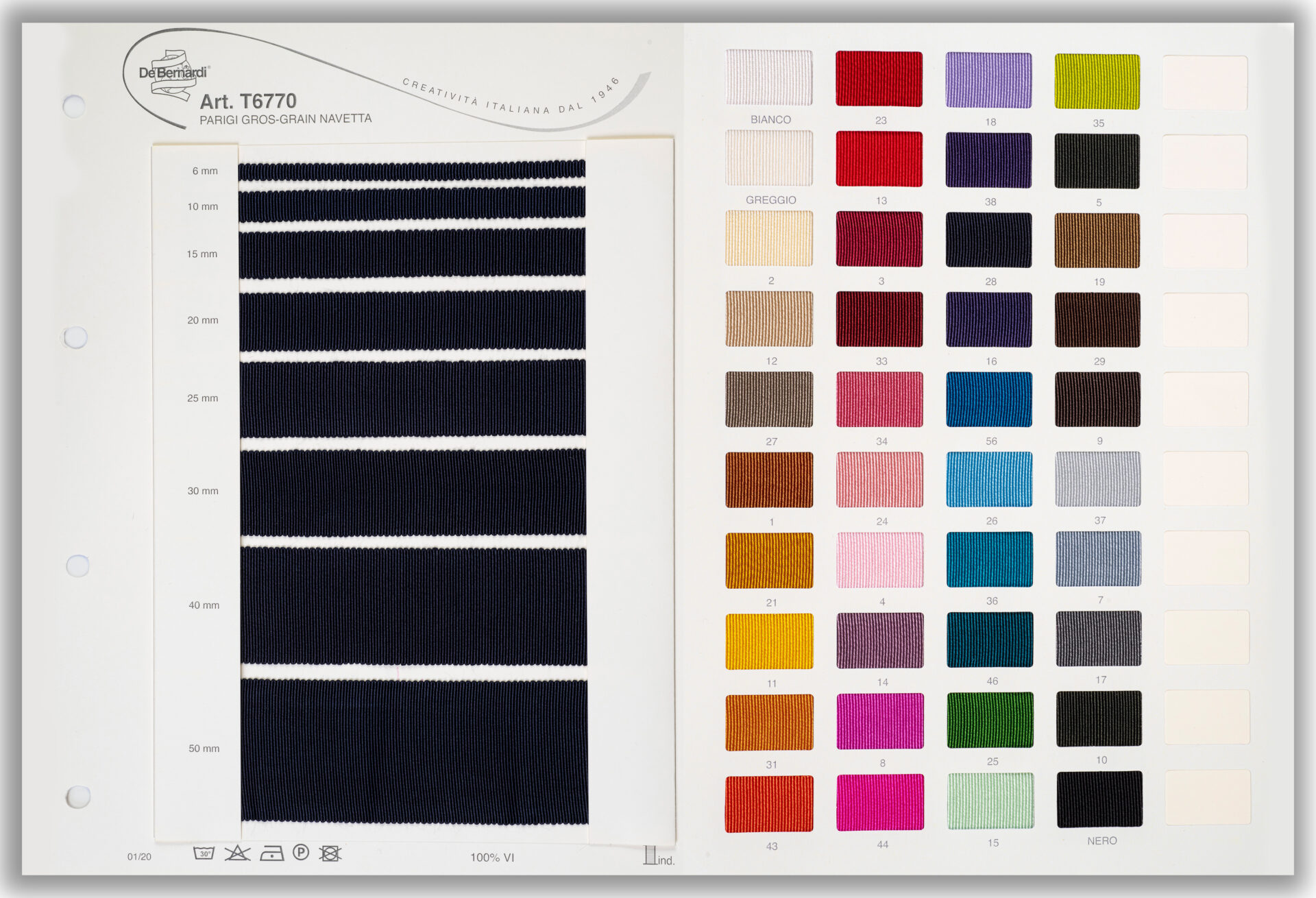
Task: Select the red swatch numbered 23
Action: click(879, 79)
